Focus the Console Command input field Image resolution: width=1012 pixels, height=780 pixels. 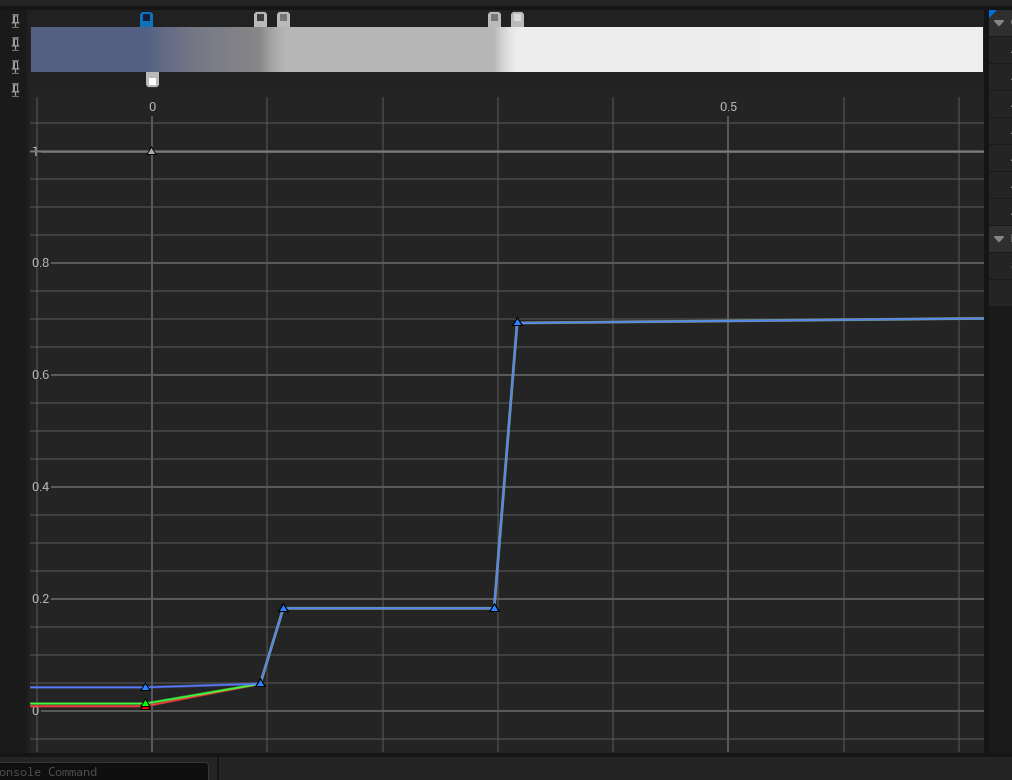point(103,772)
